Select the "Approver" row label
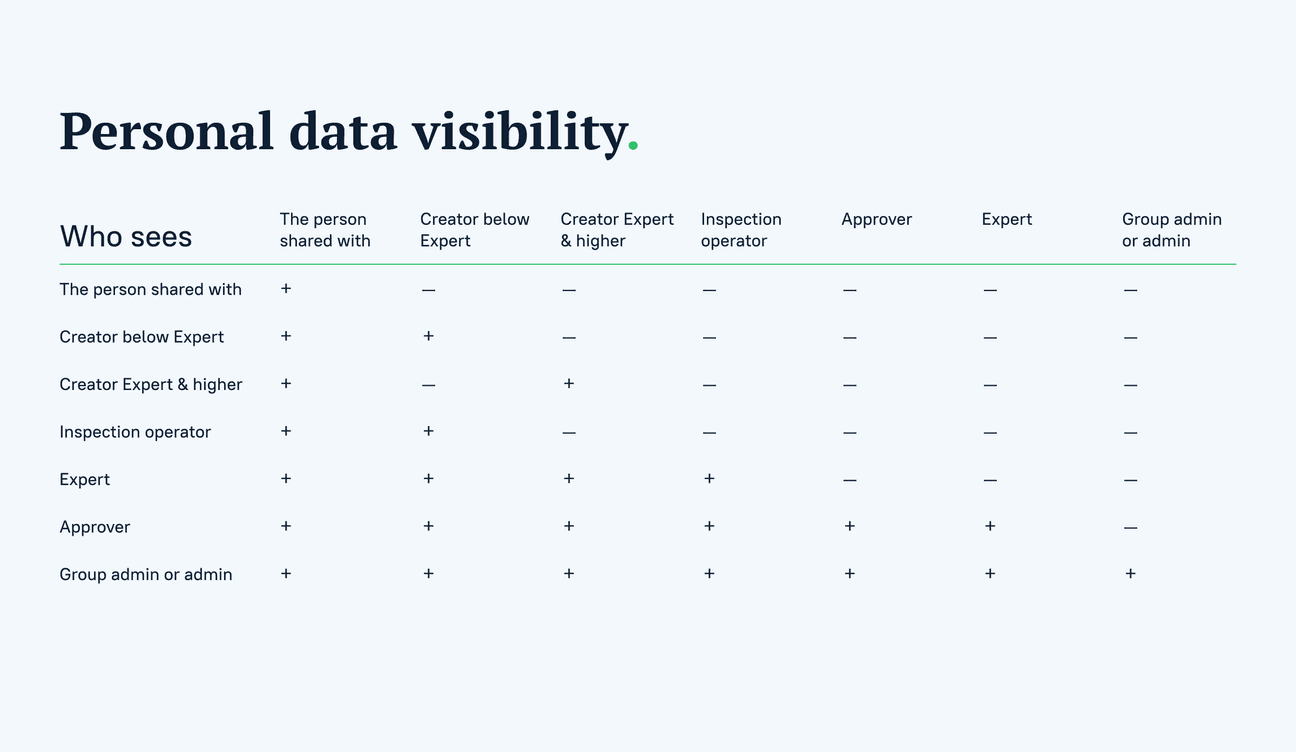 coord(95,527)
